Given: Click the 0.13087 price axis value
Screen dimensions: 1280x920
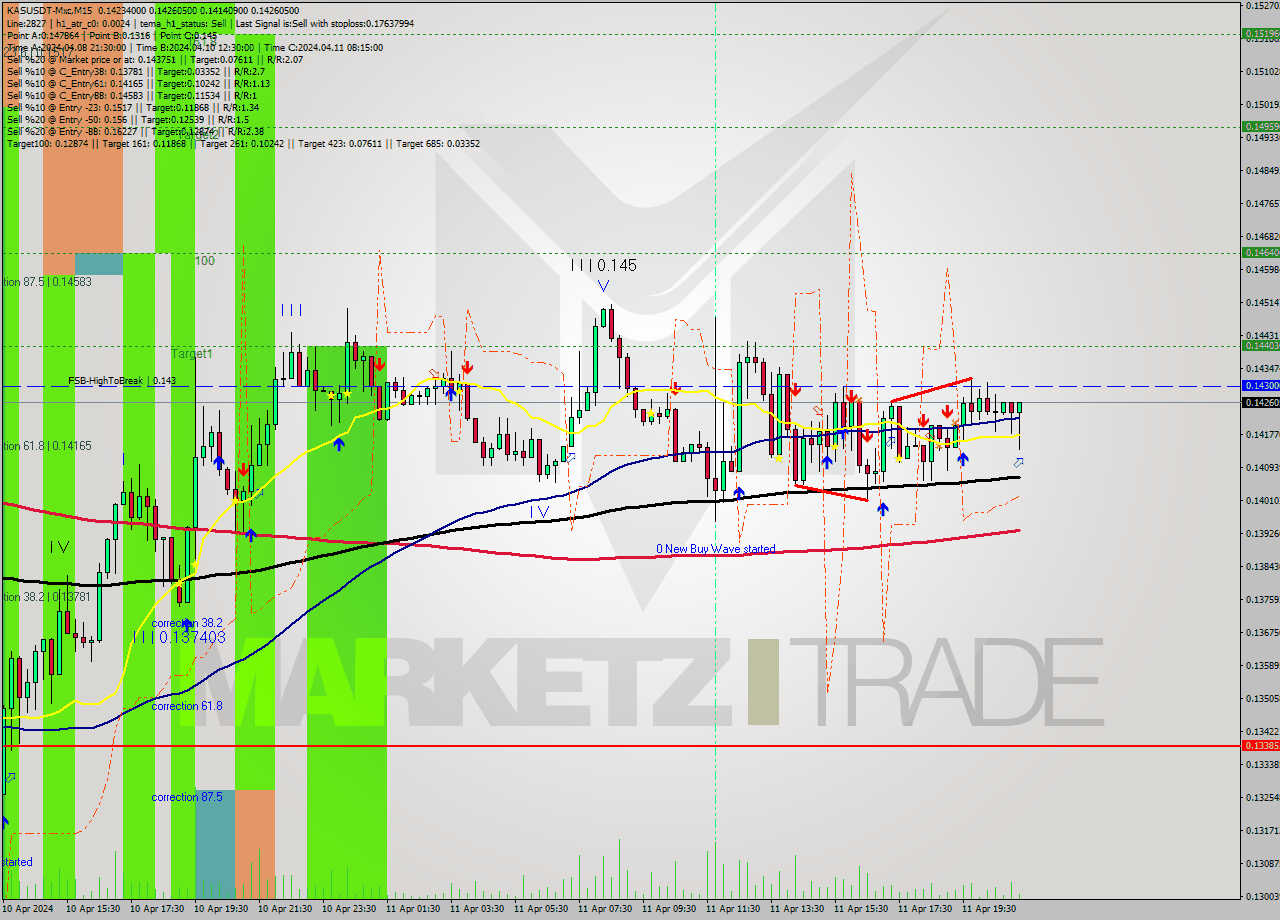Looking at the screenshot, I should click(x=1261, y=863).
